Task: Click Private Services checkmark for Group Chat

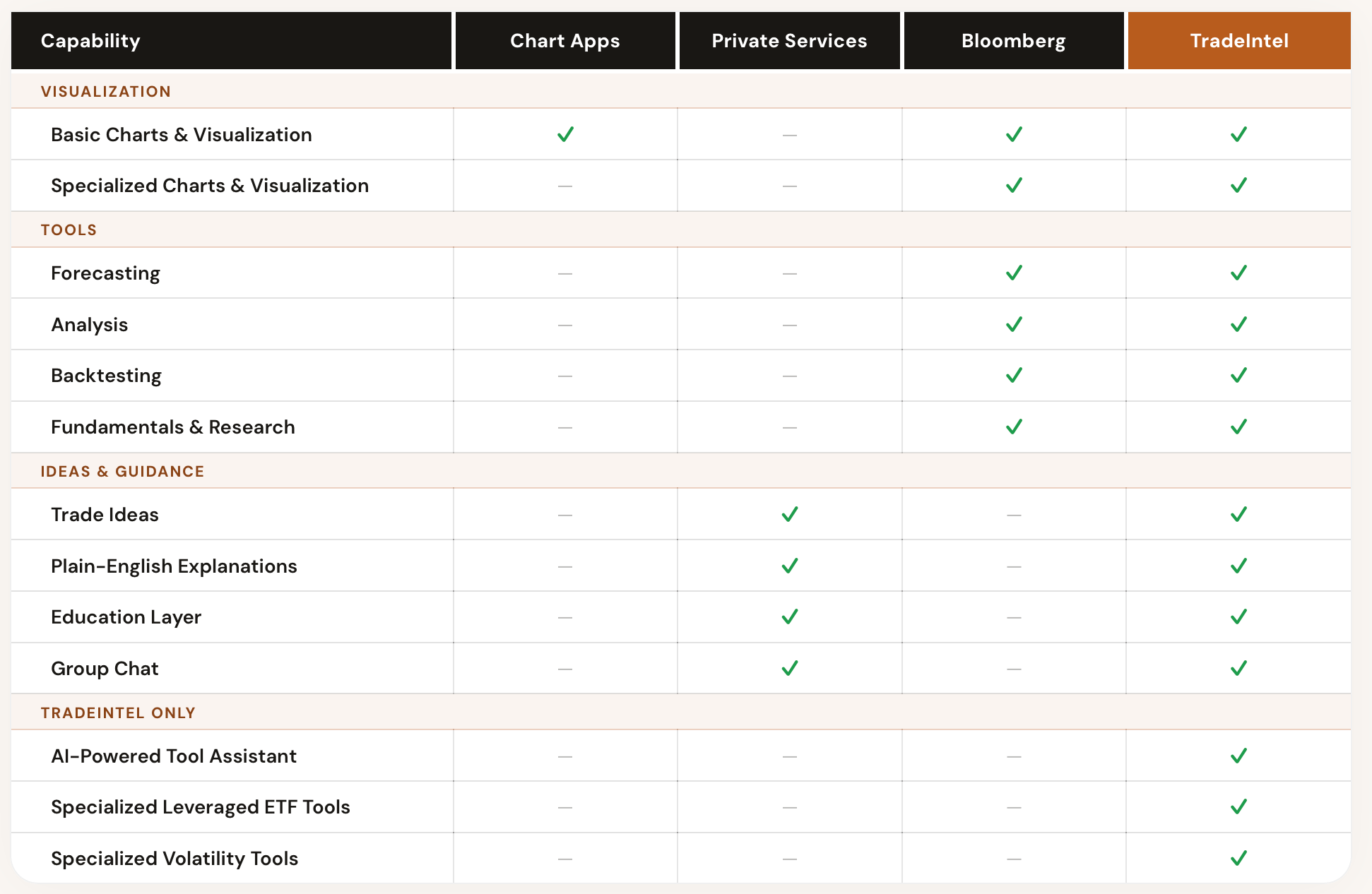Action: pos(790,668)
